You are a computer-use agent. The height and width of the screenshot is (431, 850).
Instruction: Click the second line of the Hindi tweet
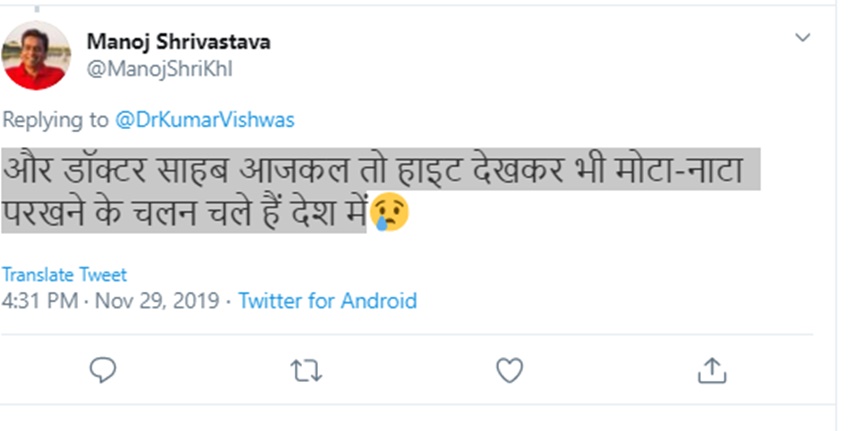185,213
